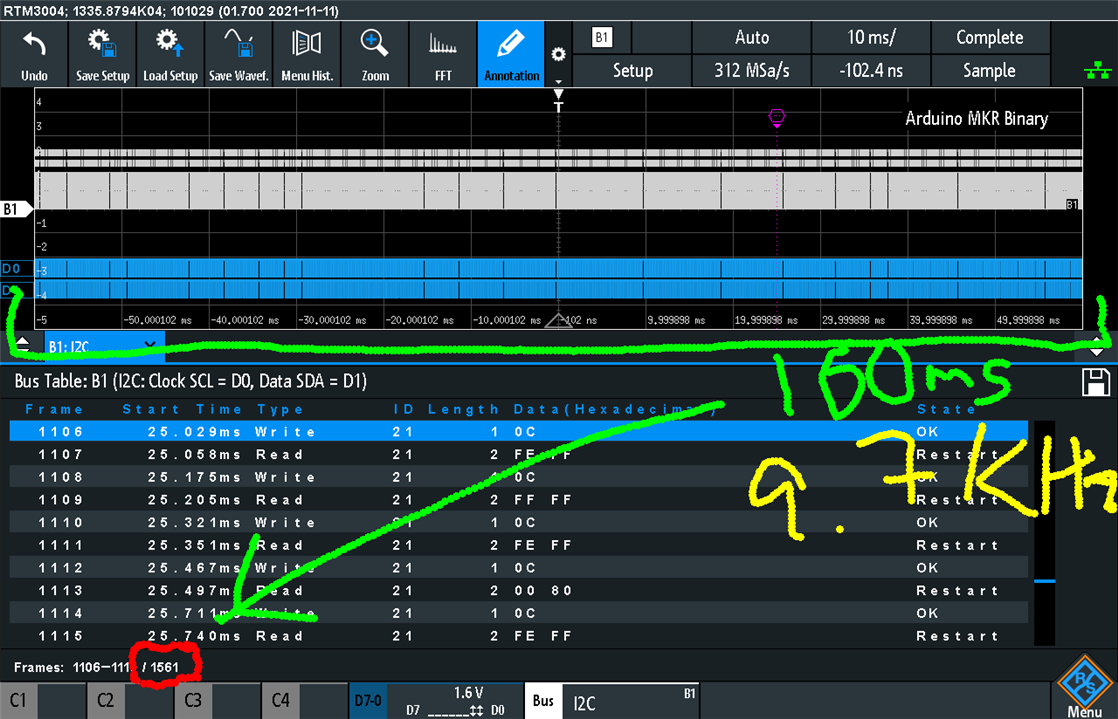Image resolution: width=1118 pixels, height=719 pixels.
Task: Click the green network status icon
Action: (1097, 71)
